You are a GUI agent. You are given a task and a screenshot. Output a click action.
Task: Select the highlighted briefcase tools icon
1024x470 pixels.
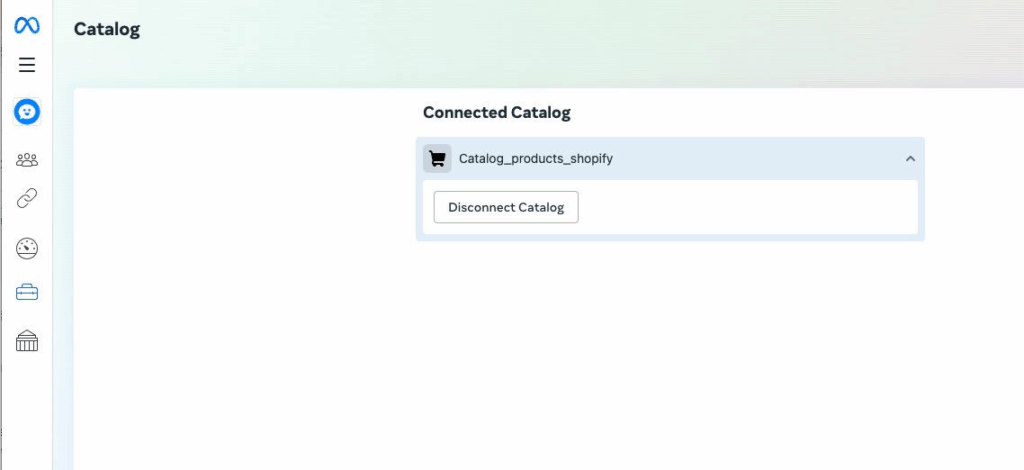pos(27,292)
